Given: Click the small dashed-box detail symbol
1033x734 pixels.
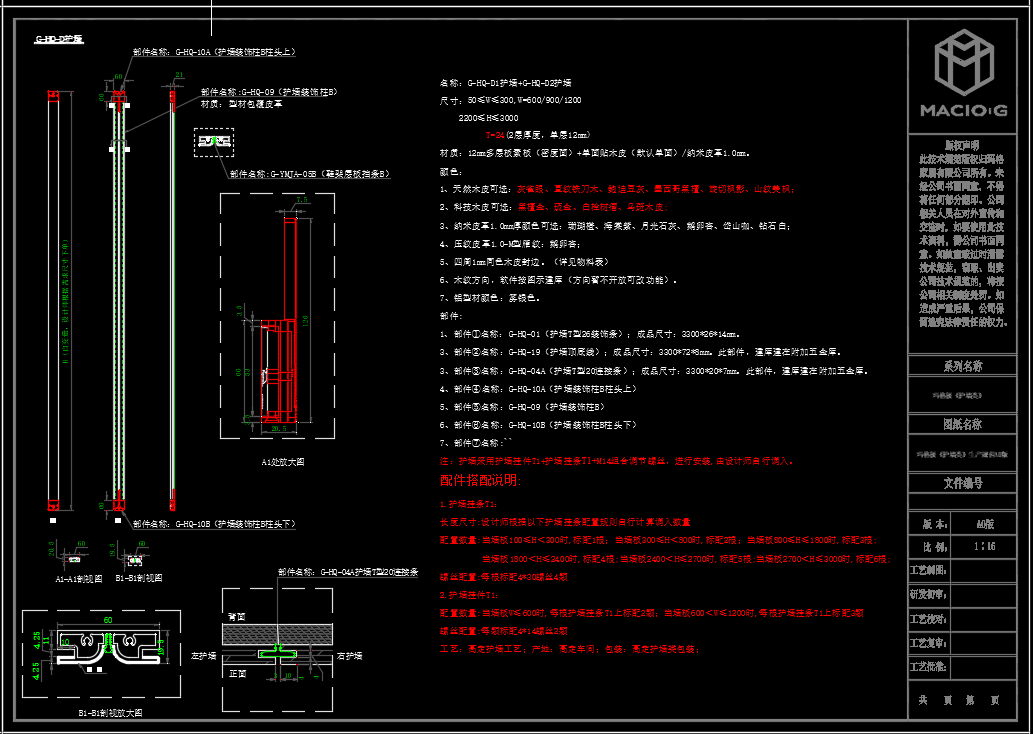Looking at the screenshot, I should click(x=213, y=141).
